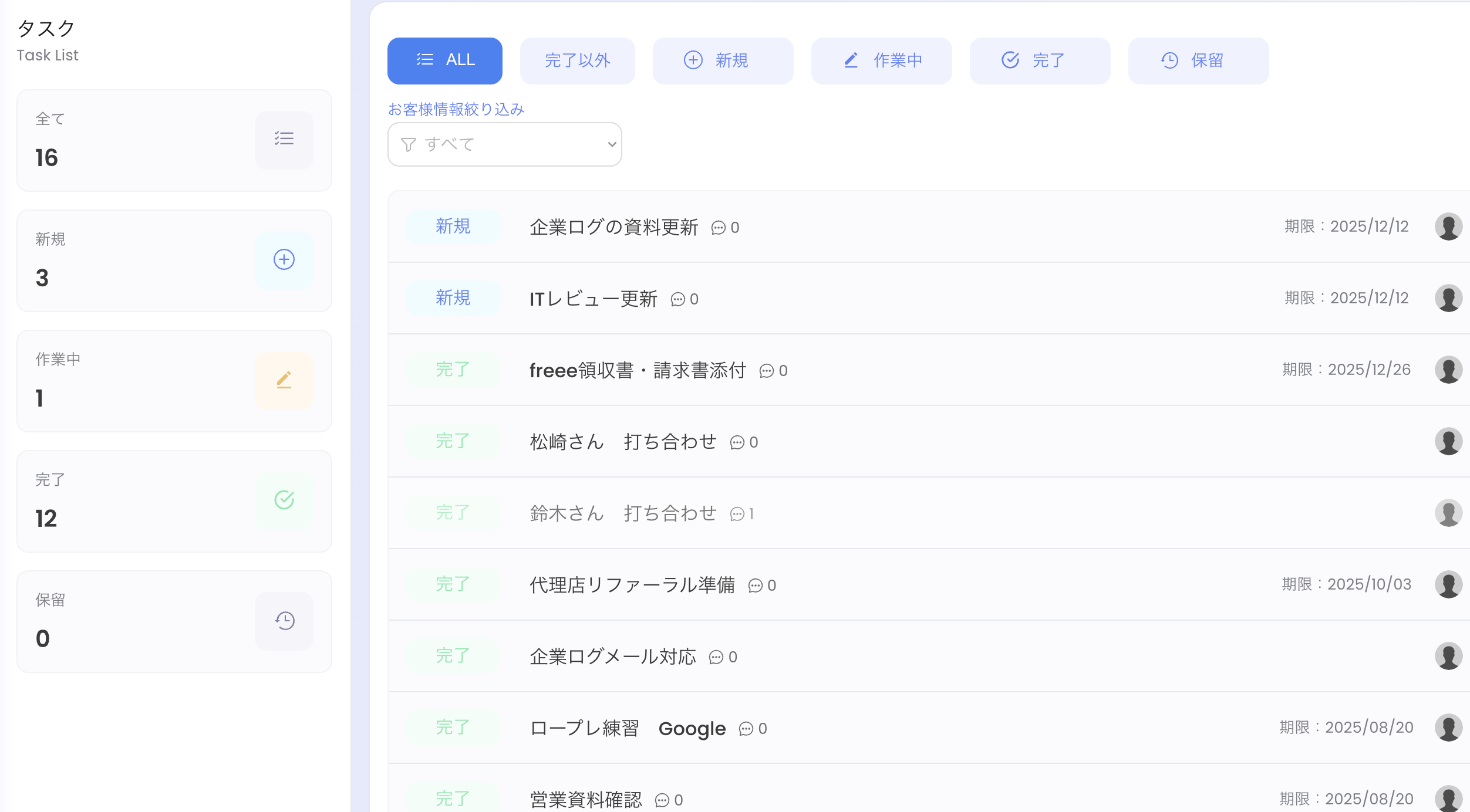This screenshot has height=812, width=1470.
Task: Click the plus icon on the 新規 card
Action: [x=284, y=260]
